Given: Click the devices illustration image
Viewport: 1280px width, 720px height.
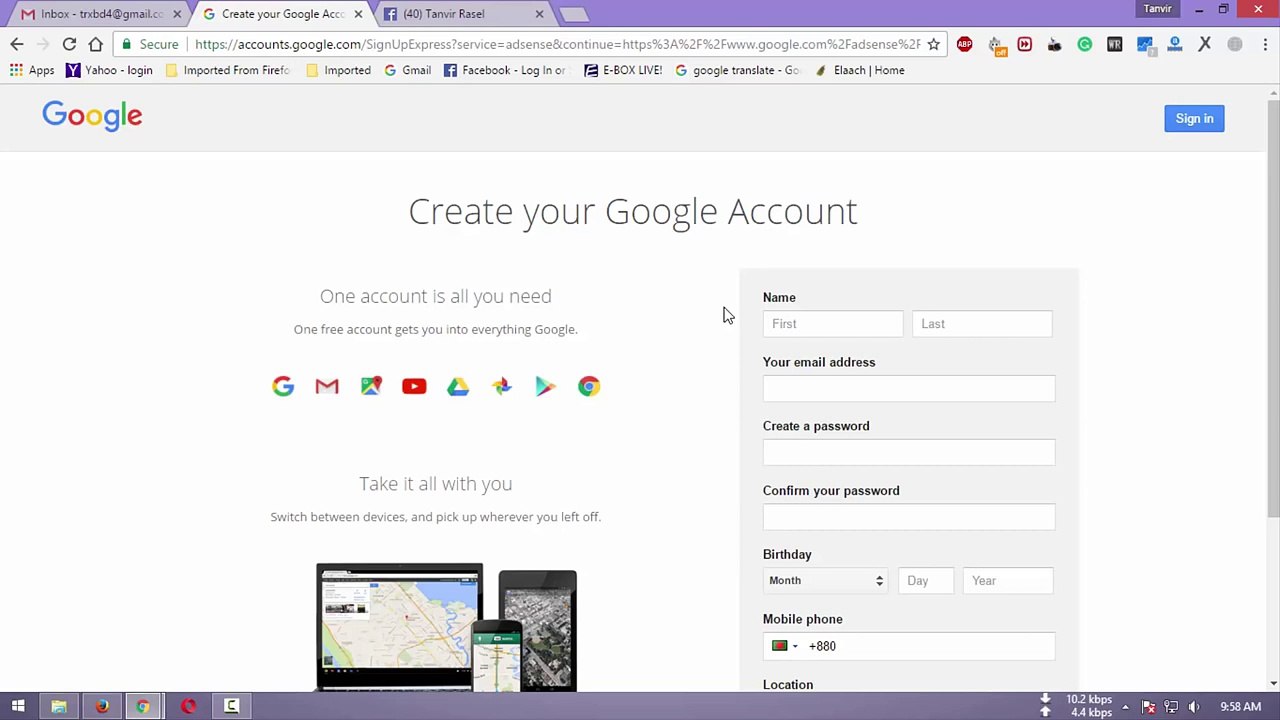Looking at the screenshot, I should pos(447,627).
